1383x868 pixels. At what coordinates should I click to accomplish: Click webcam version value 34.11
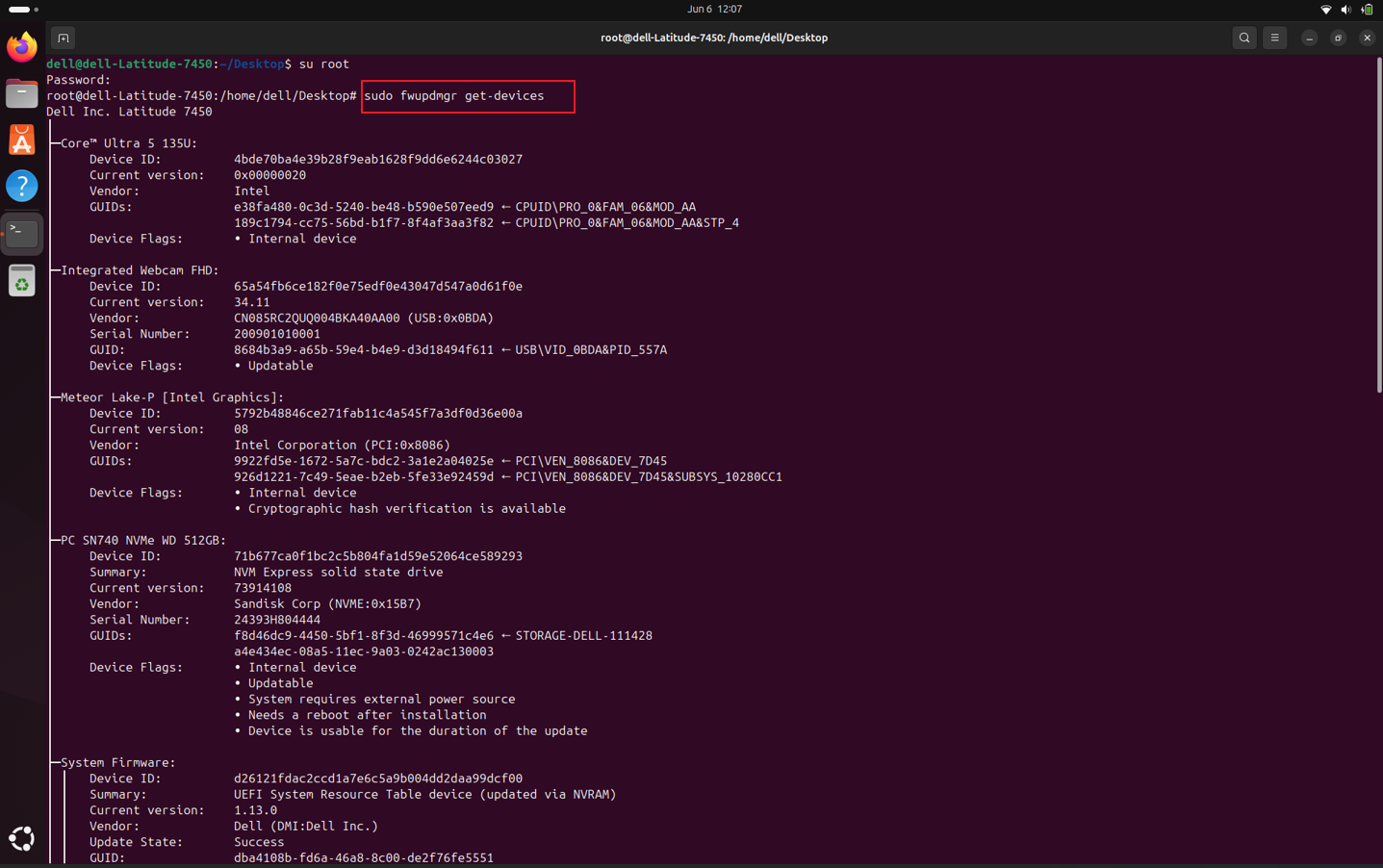[251, 302]
